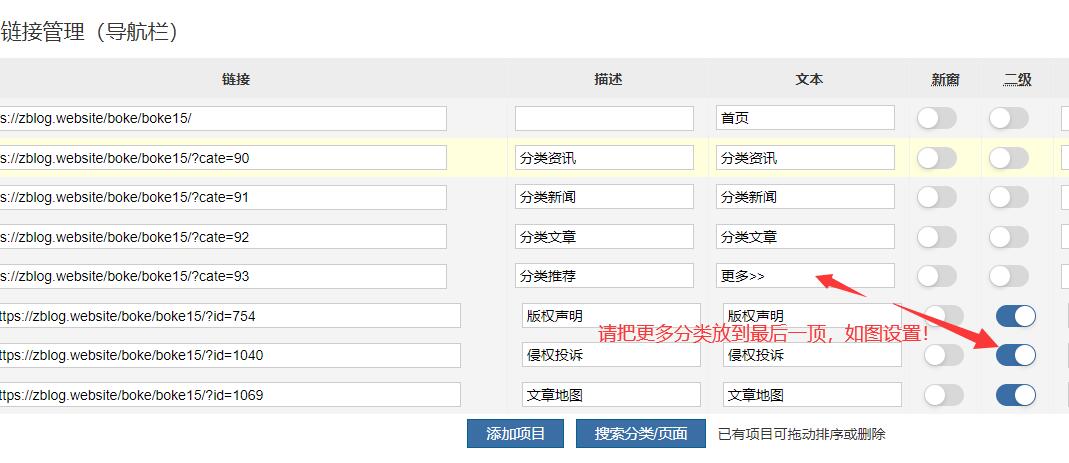The height and width of the screenshot is (463, 1069).
Task: Click the 已有项目可拖动排序或删除 hint text
Action: (x=802, y=434)
